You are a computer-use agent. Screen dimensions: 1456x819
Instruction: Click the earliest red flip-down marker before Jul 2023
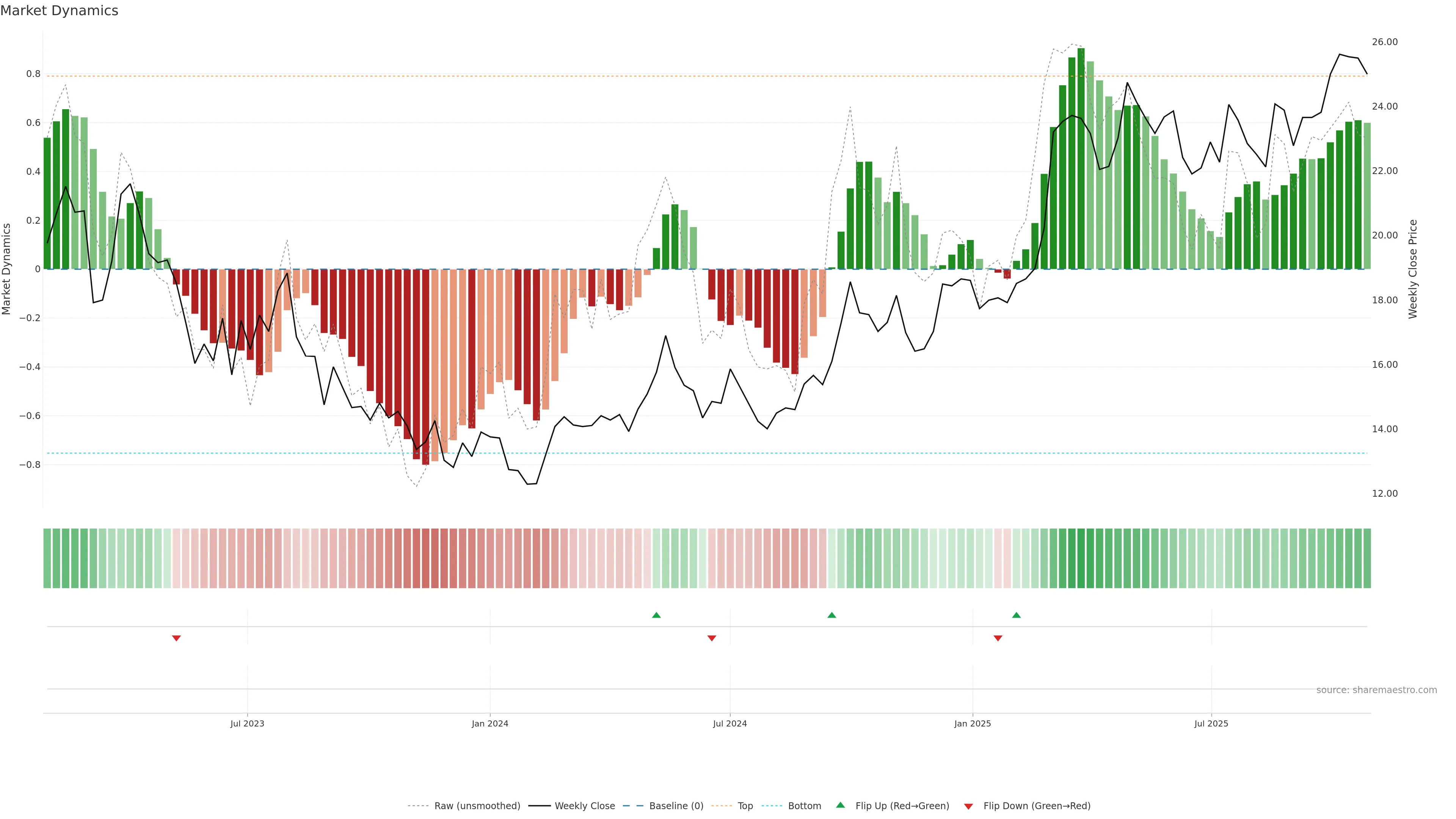(176, 638)
